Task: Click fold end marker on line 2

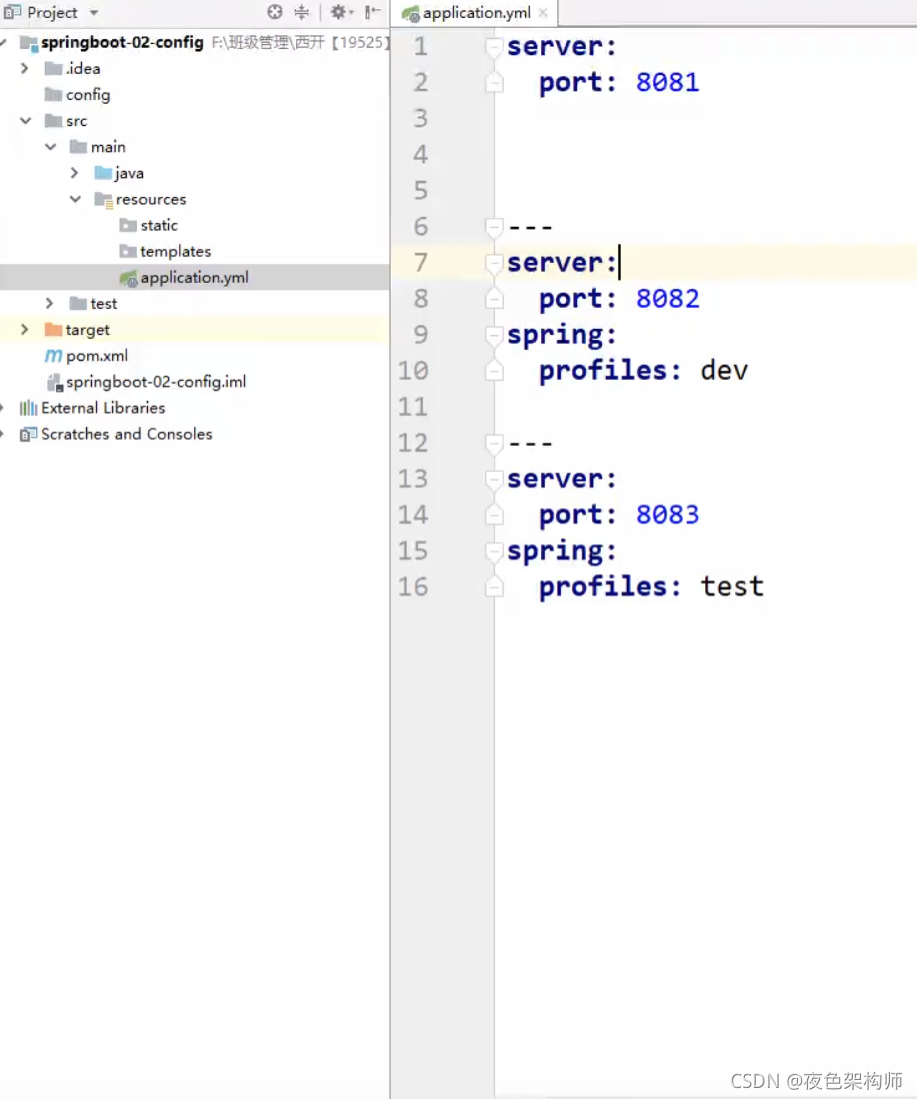Action: [494, 83]
